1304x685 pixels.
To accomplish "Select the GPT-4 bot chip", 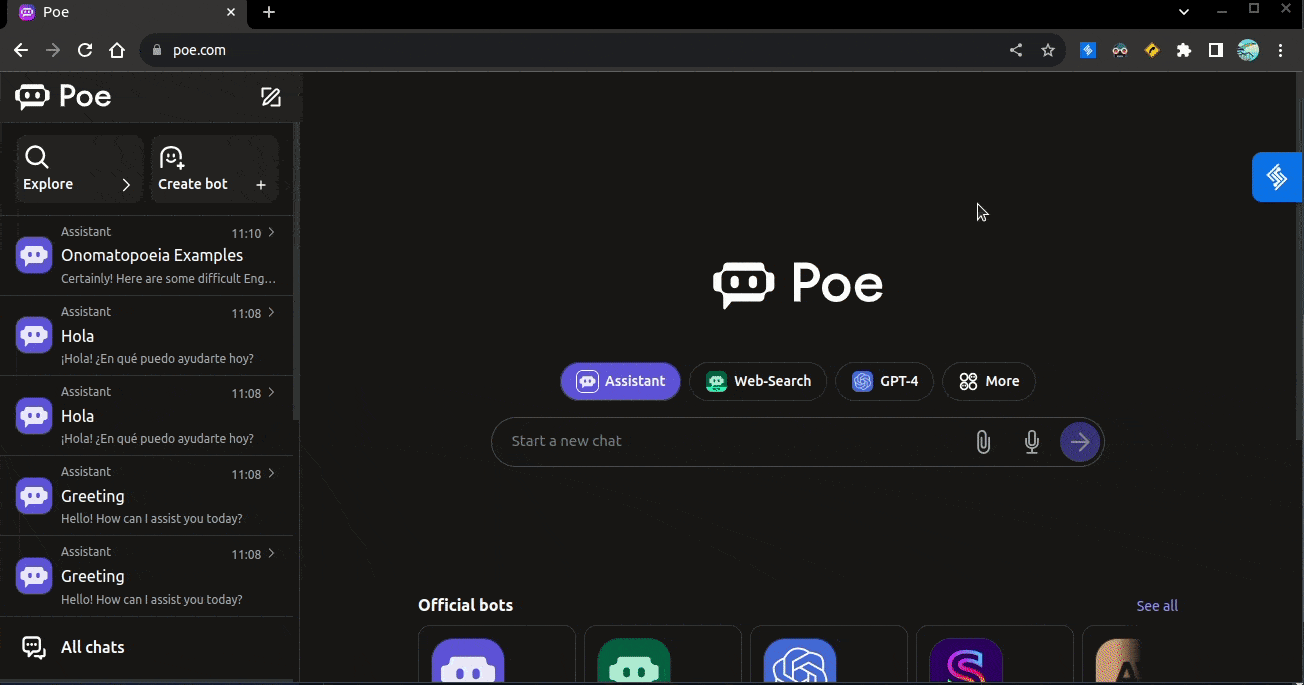I will click(885, 381).
